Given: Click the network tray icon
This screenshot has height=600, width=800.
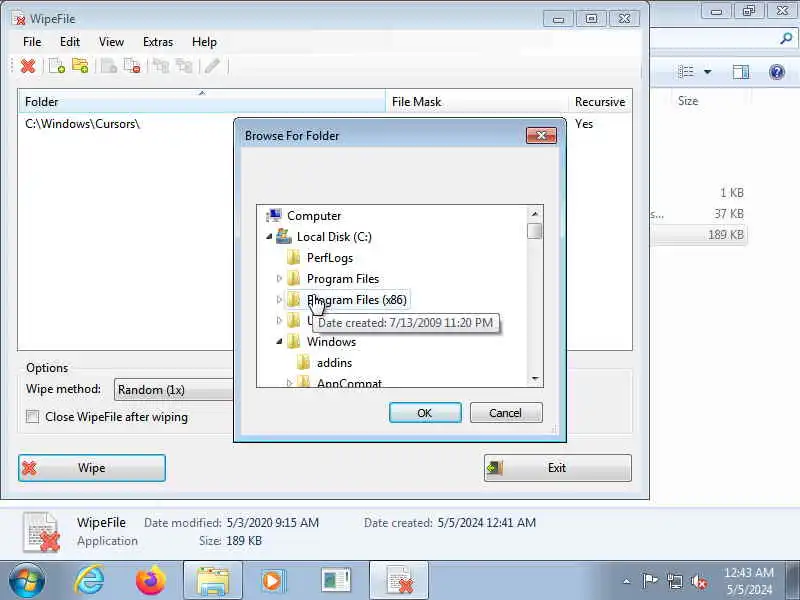Looking at the screenshot, I should point(674,581).
